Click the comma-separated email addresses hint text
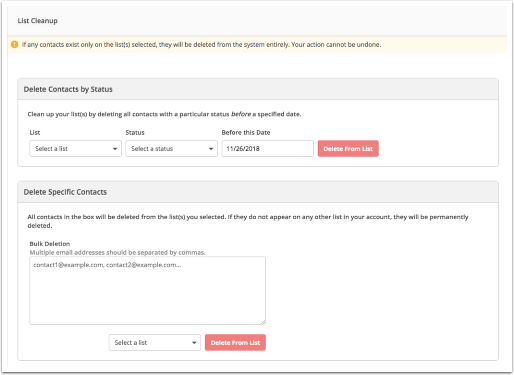 117,252
